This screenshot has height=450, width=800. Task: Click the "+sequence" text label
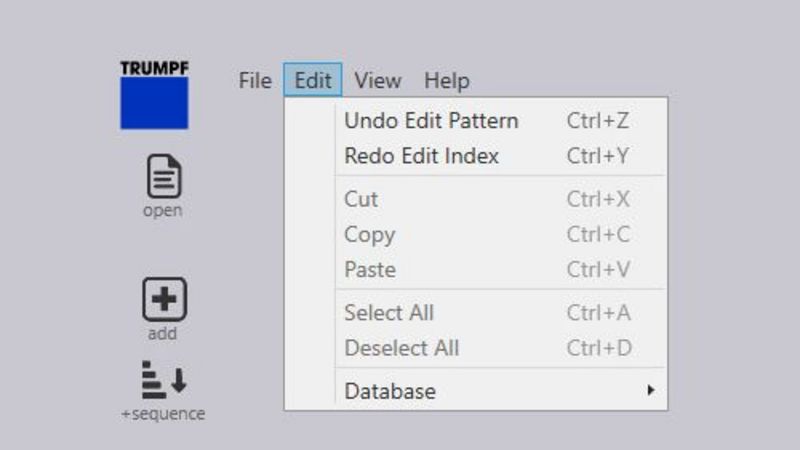click(162, 414)
